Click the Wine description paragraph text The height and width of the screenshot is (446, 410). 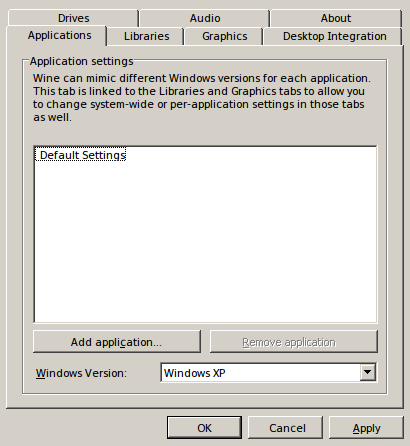[x=201, y=98]
